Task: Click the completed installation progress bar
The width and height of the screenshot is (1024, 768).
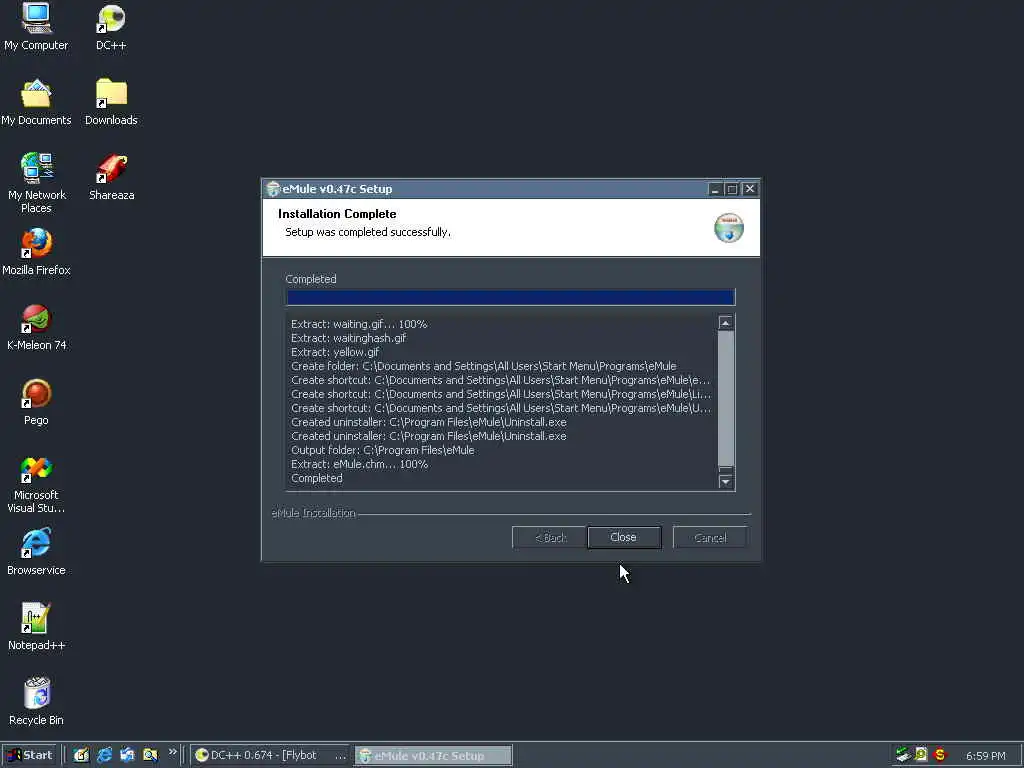Action: click(511, 298)
